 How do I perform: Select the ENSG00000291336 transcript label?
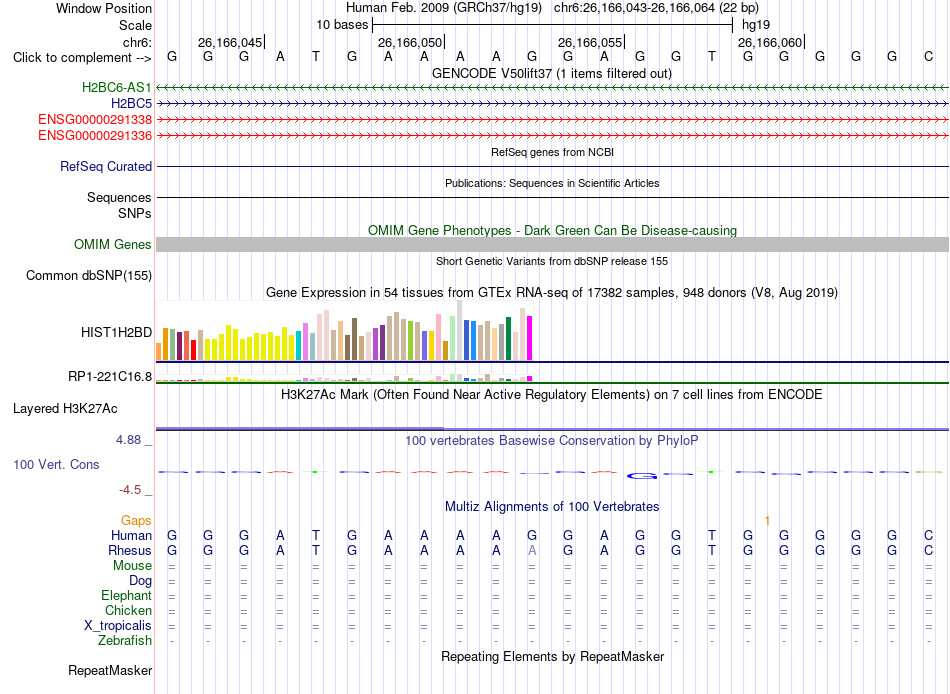point(95,135)
